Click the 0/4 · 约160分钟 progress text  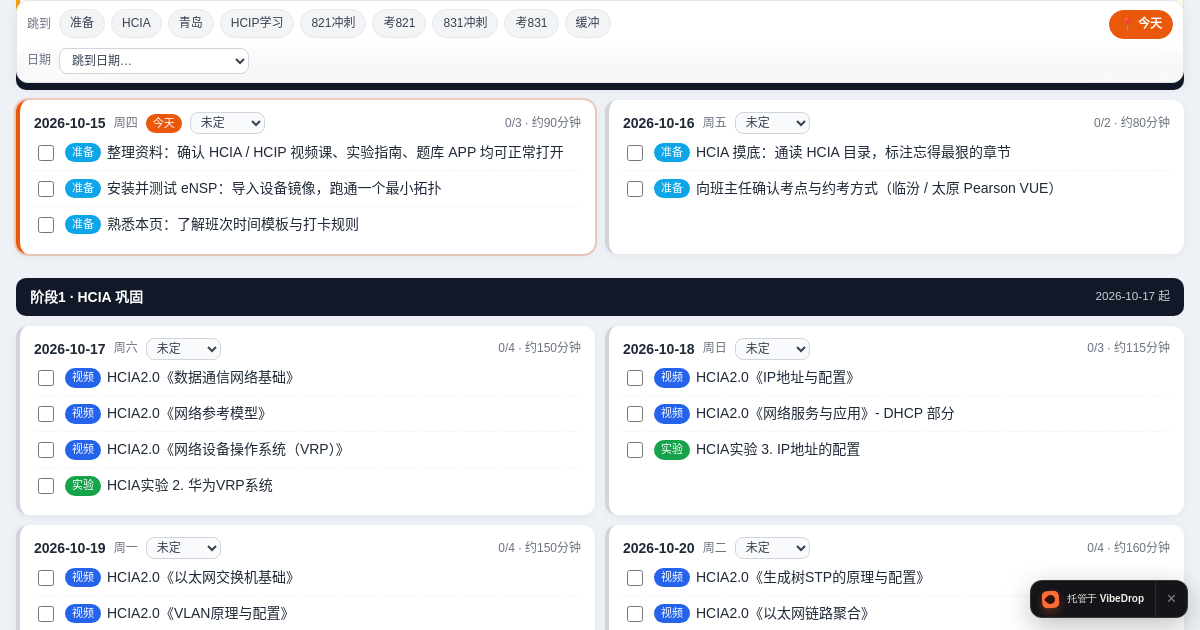1128,548
